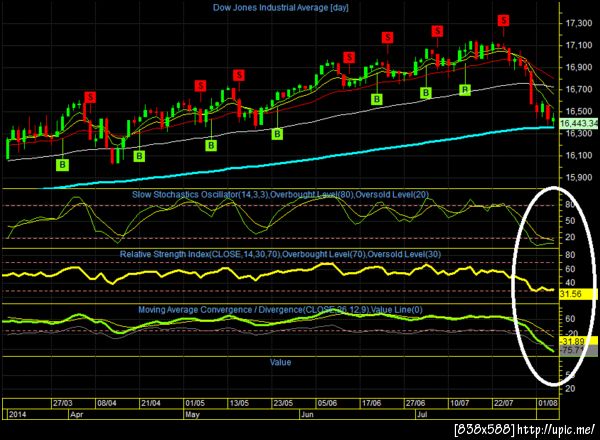This screenshot has width=600, height=440.
Task: Click the Apr month label
Action: [x=77, y=414]
